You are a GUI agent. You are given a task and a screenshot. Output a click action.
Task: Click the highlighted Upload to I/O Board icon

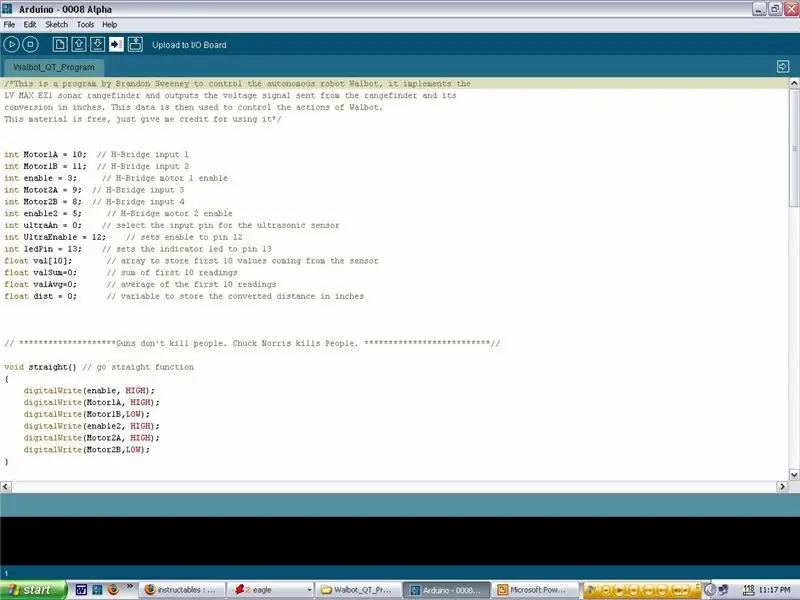116,45
